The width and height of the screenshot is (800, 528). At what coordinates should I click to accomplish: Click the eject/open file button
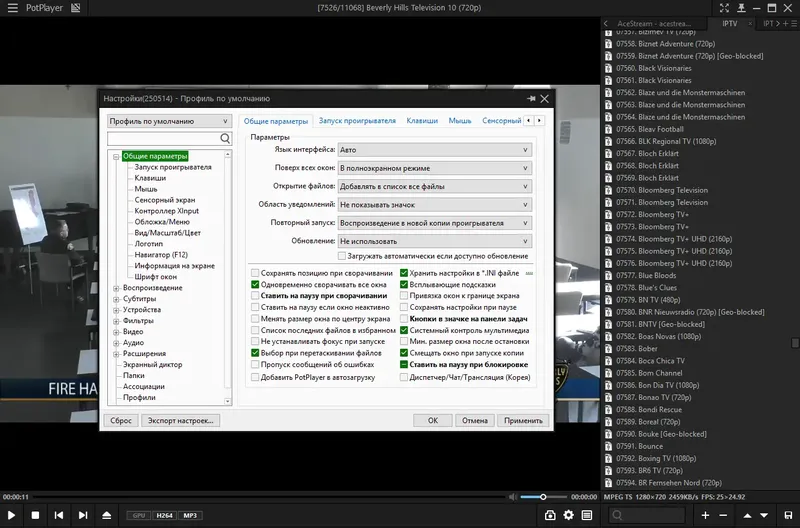pyautogui.click(x=107, y=515)
